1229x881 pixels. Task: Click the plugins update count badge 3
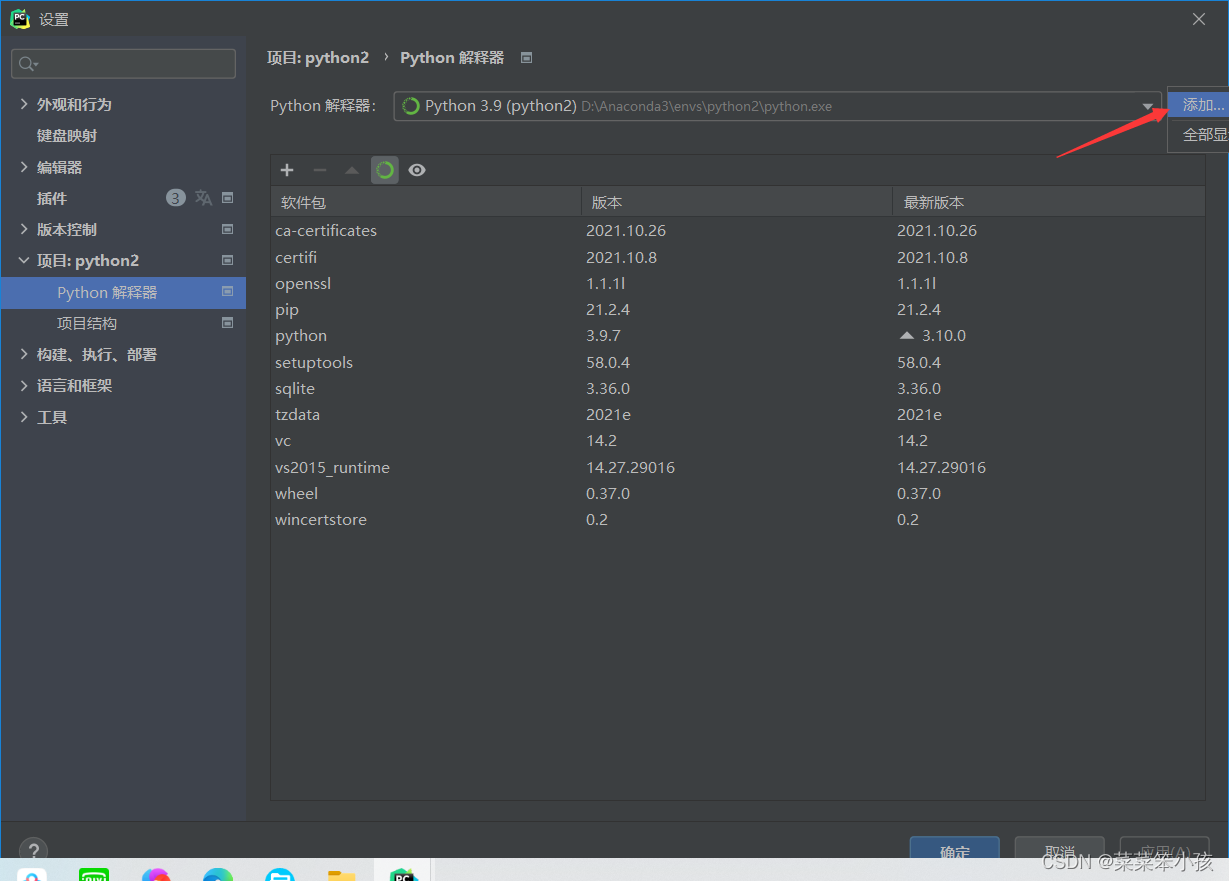(176, 198)
